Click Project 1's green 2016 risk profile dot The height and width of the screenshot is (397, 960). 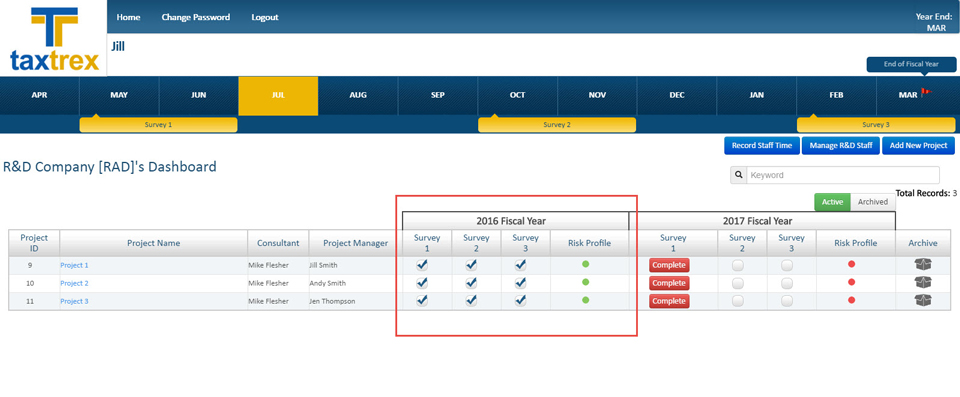[585, 265]
